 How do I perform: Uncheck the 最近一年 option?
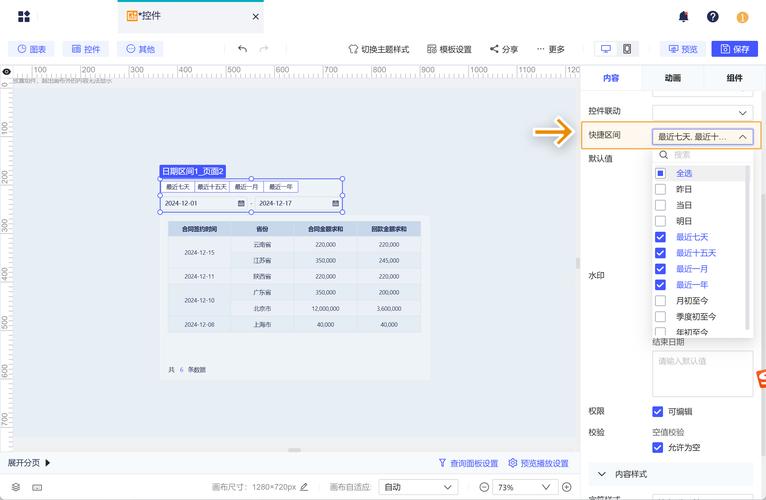[x=660, y=284]
